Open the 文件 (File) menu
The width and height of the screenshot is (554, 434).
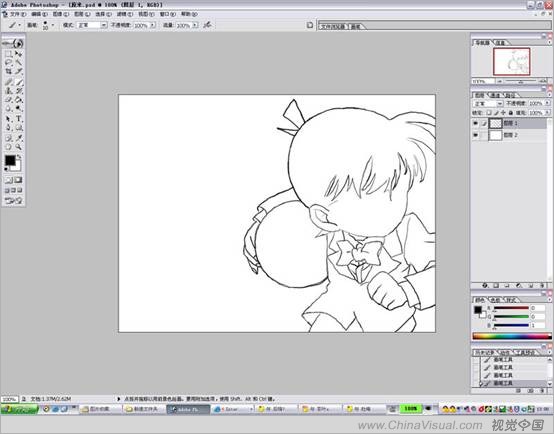coord(17,14)
